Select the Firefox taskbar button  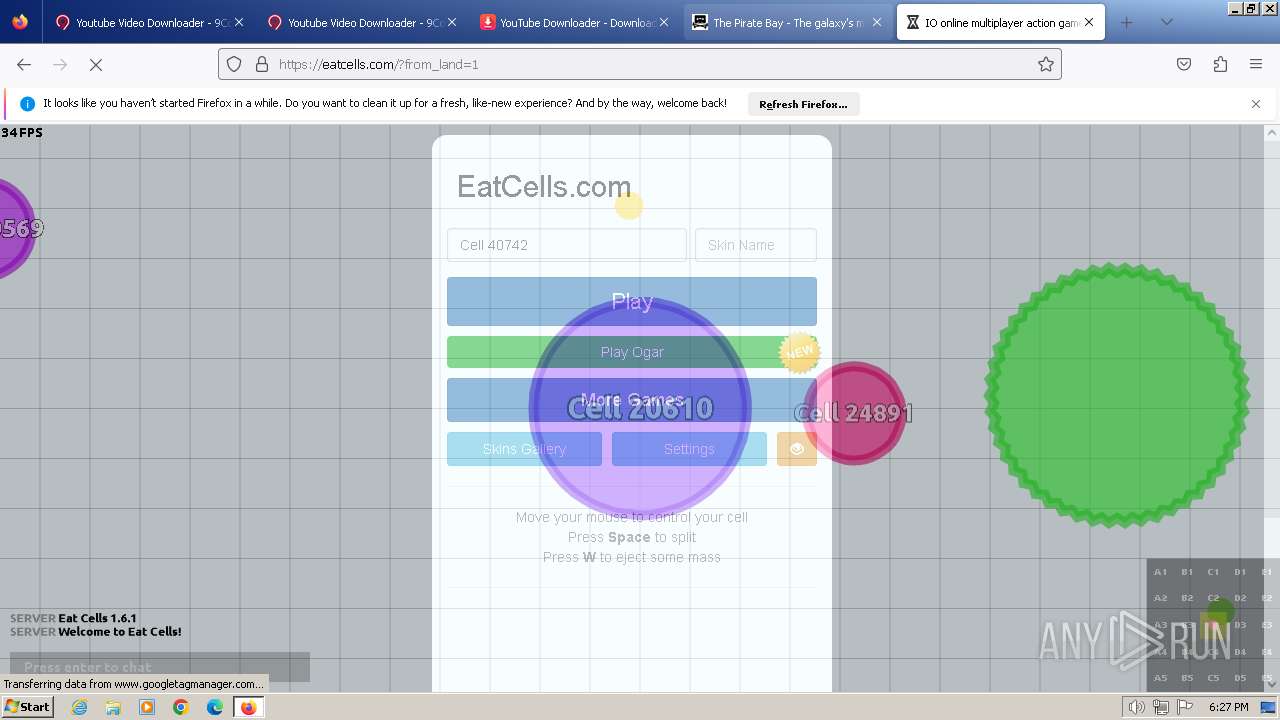coord(248,707)
